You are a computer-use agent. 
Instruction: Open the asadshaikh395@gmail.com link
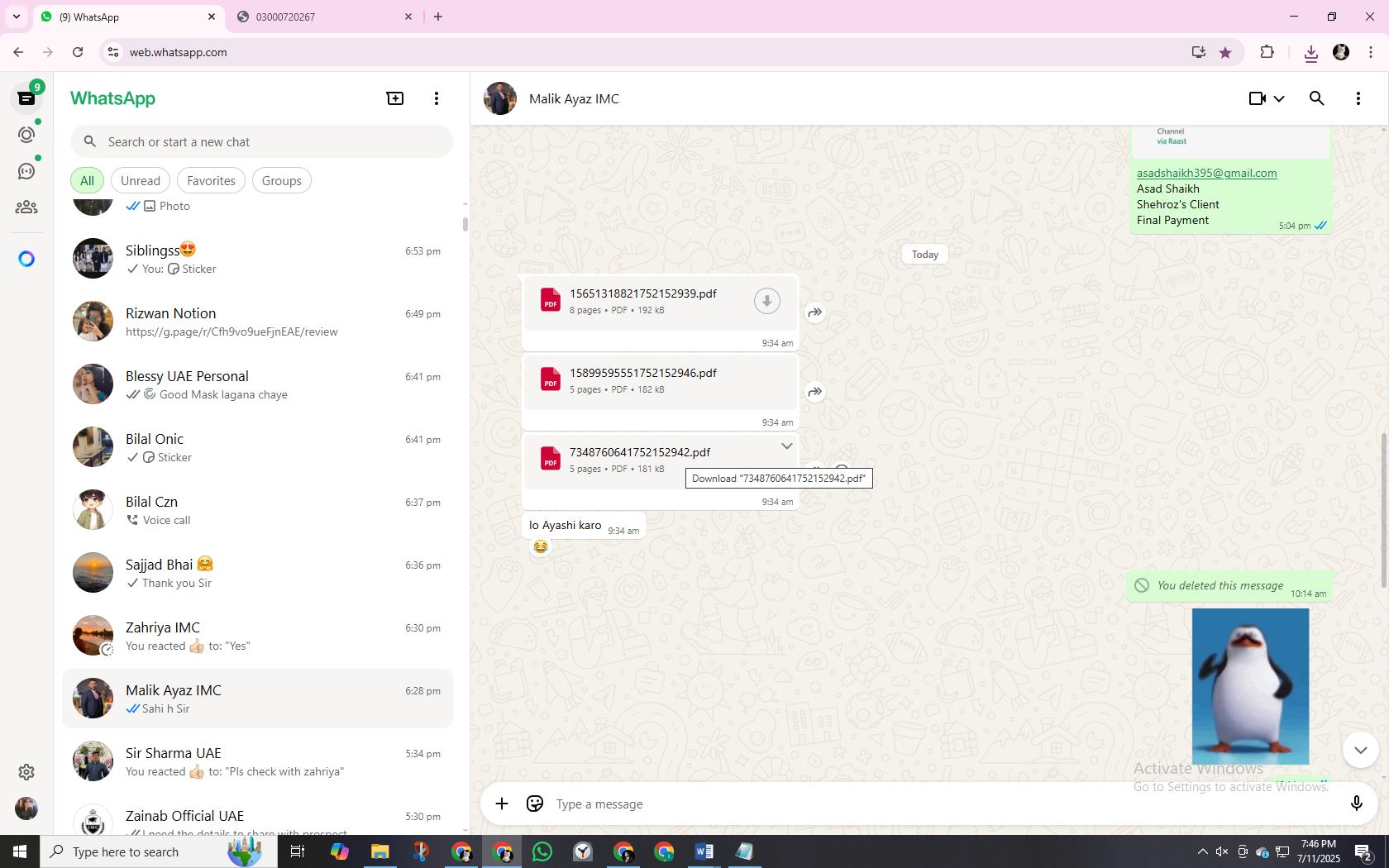pos(1206,173)
